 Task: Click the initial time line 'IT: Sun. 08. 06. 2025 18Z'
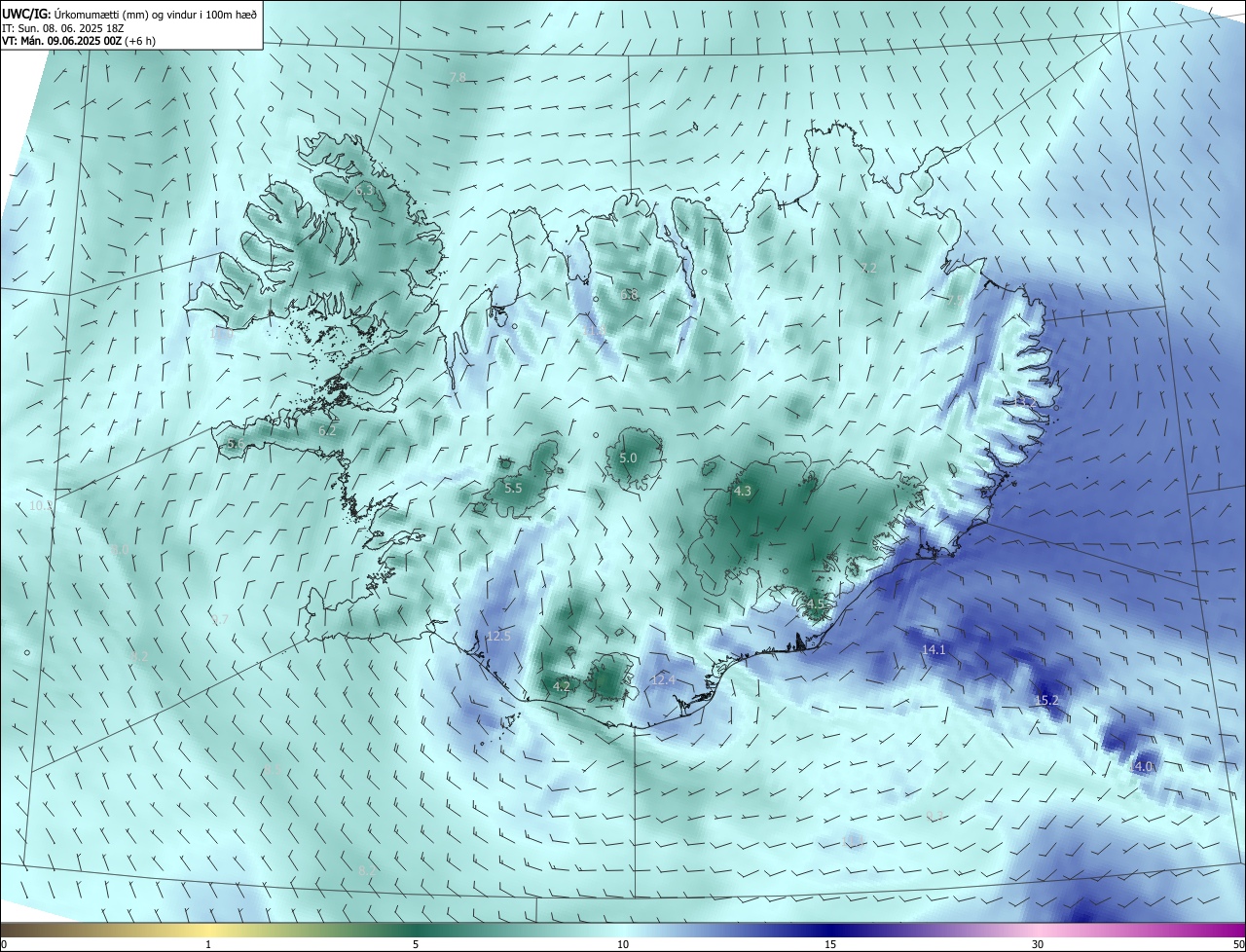click(x=62, y=28)
